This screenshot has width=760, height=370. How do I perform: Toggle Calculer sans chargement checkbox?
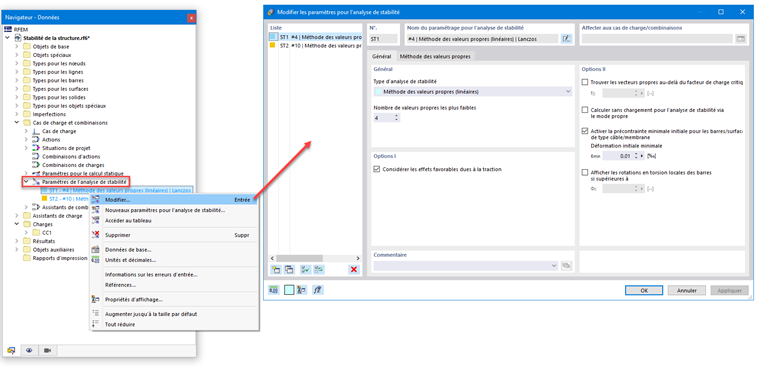[585, 110]
